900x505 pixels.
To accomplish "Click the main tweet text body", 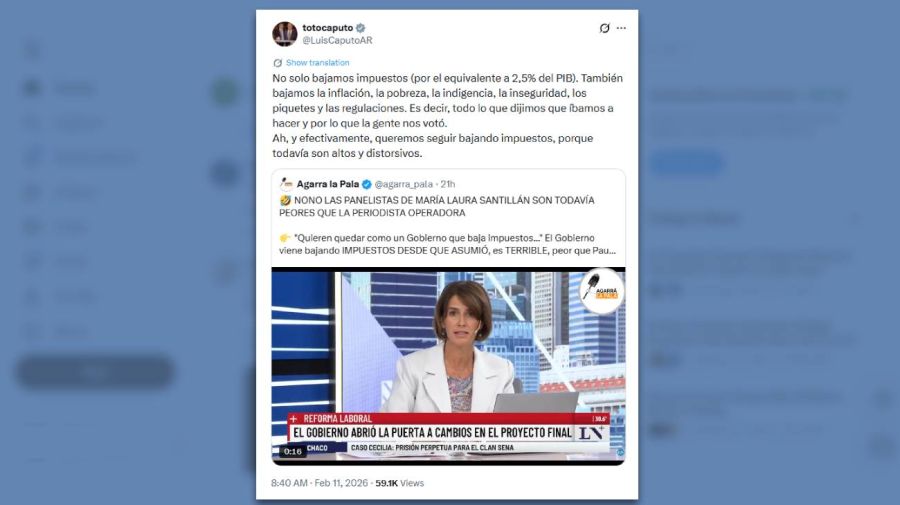I will click(448, 115).
